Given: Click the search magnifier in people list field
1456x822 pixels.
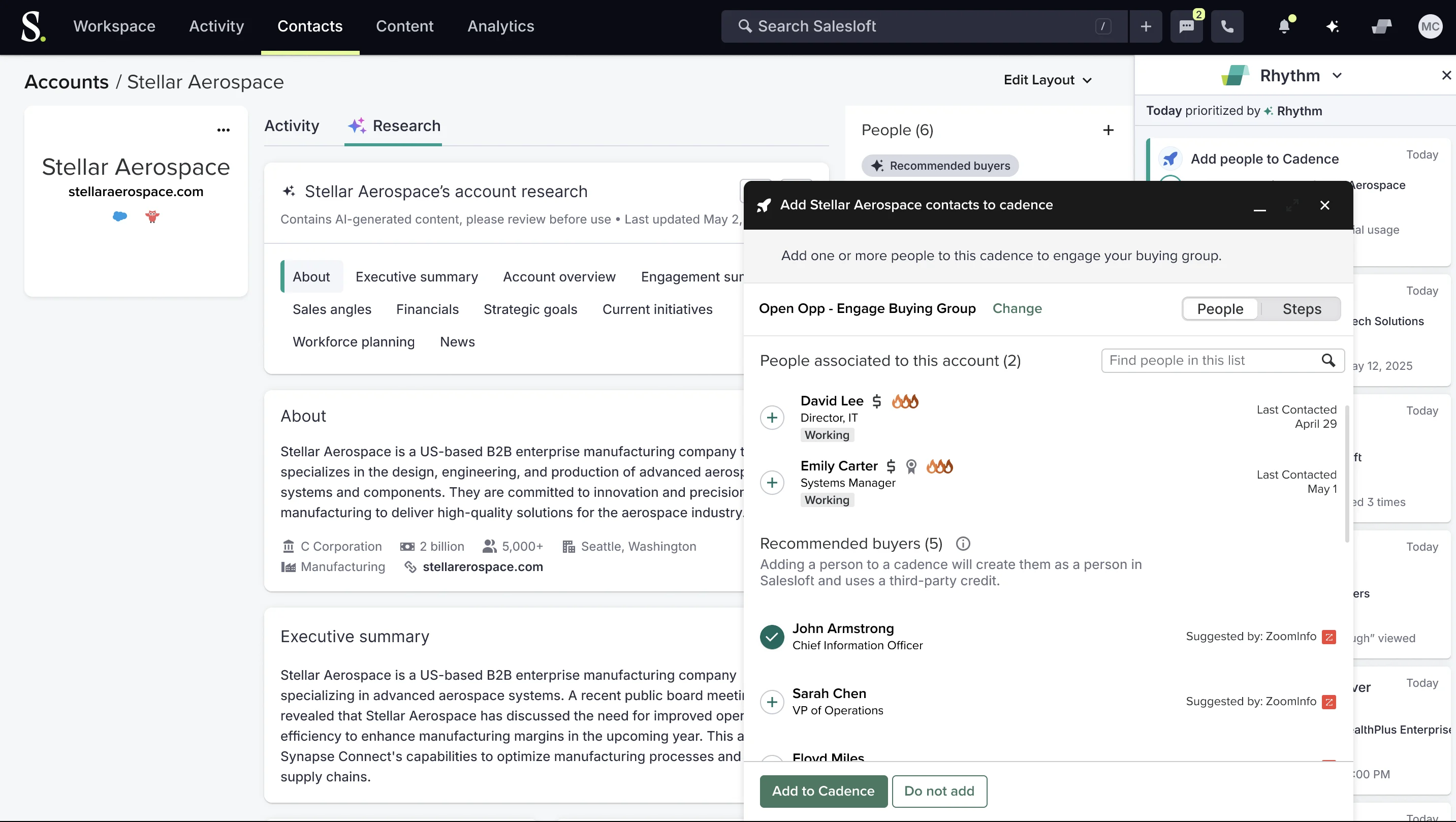Looking at the screenshot, I should (x=1328, y=360).
